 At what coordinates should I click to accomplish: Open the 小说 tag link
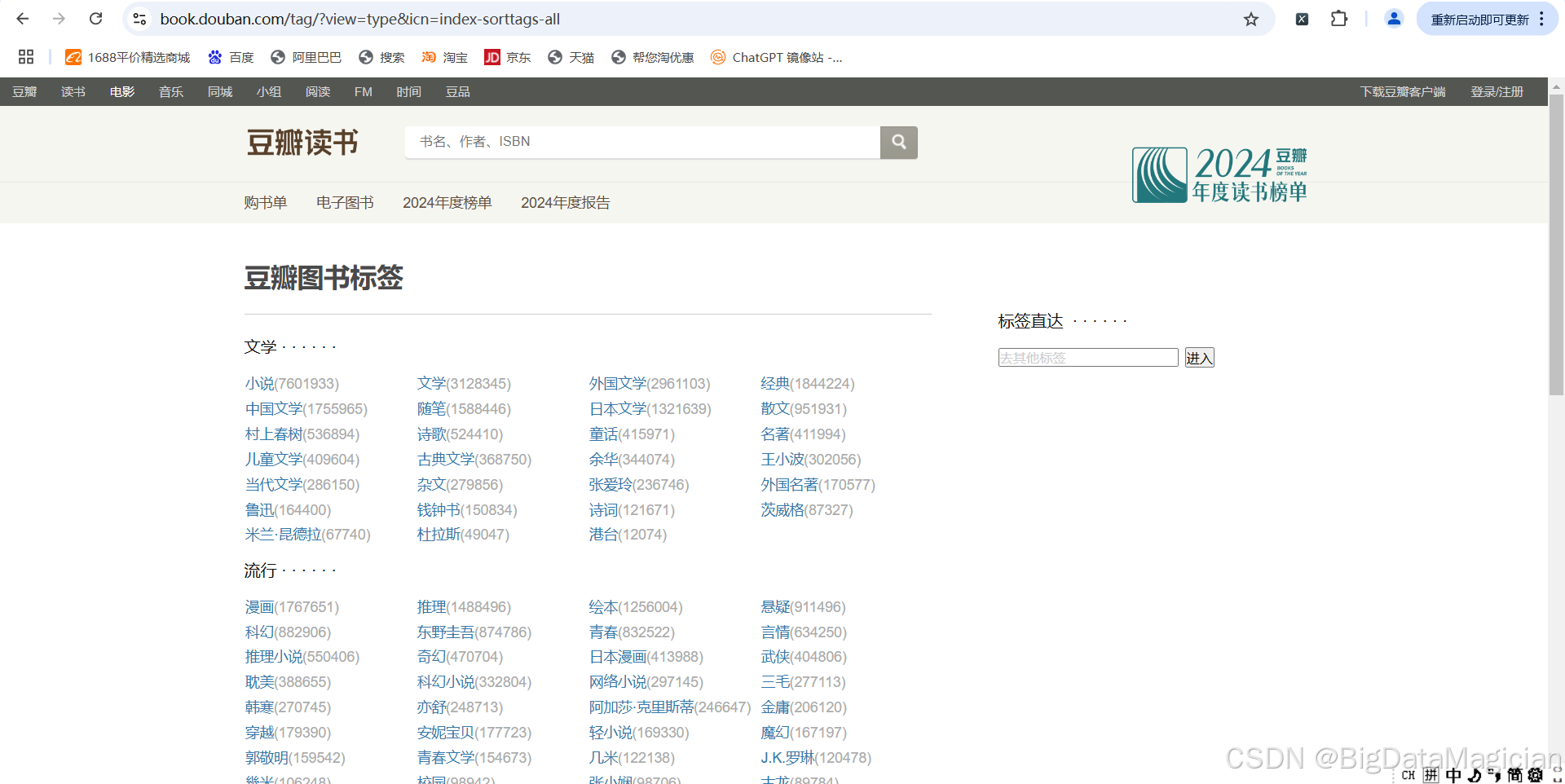tap(259, 383)
